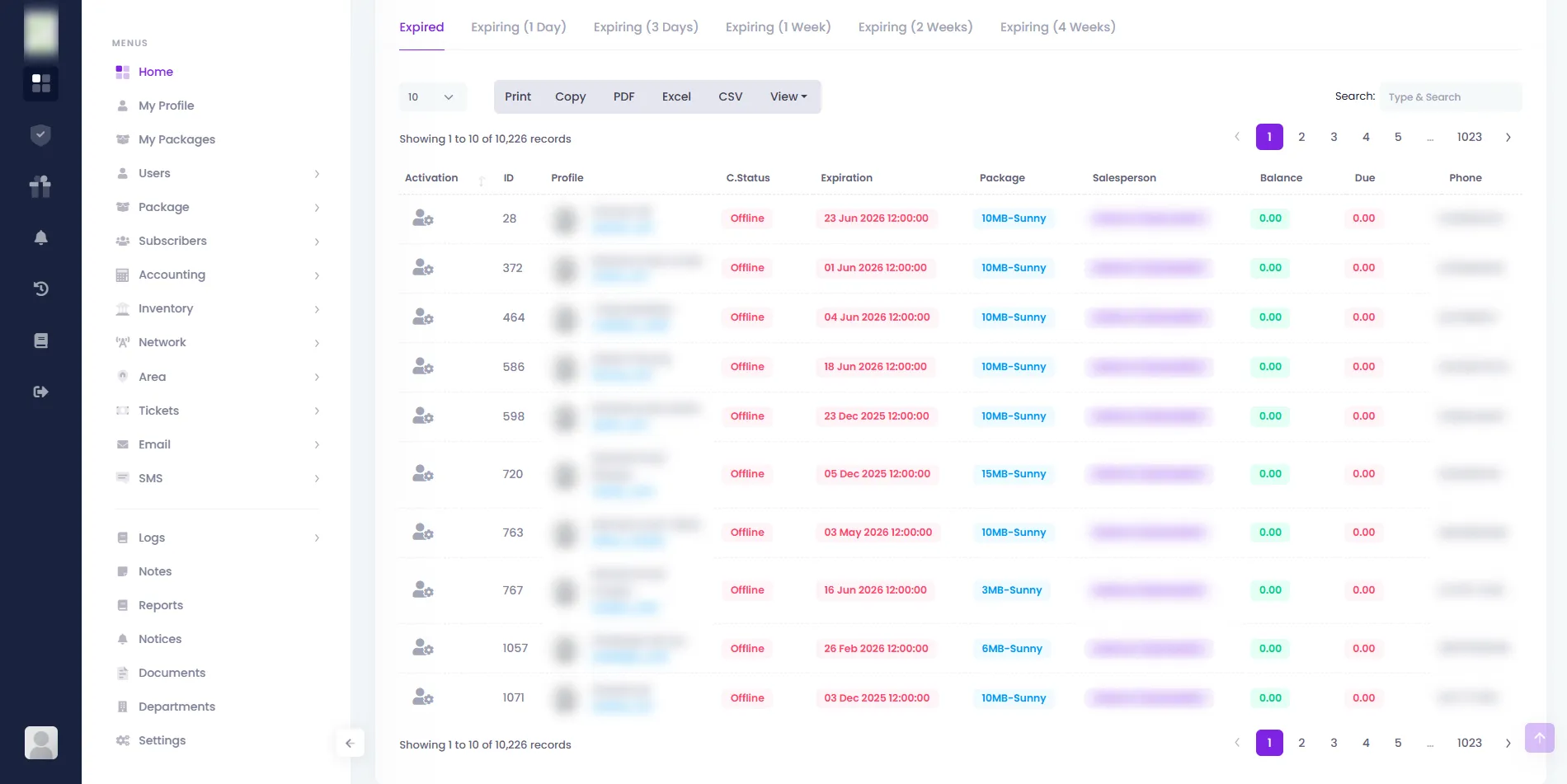This screenshot has width=1567, height=784.
Task: Click the scroll-to-top arrow button
Action: [x=1540, y=738]
